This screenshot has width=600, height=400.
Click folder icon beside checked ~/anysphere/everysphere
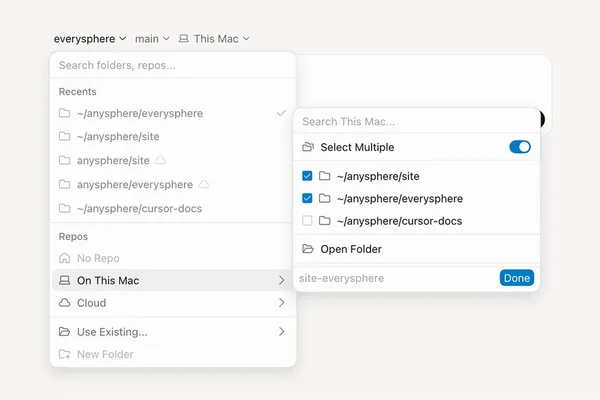coord(324,198)
